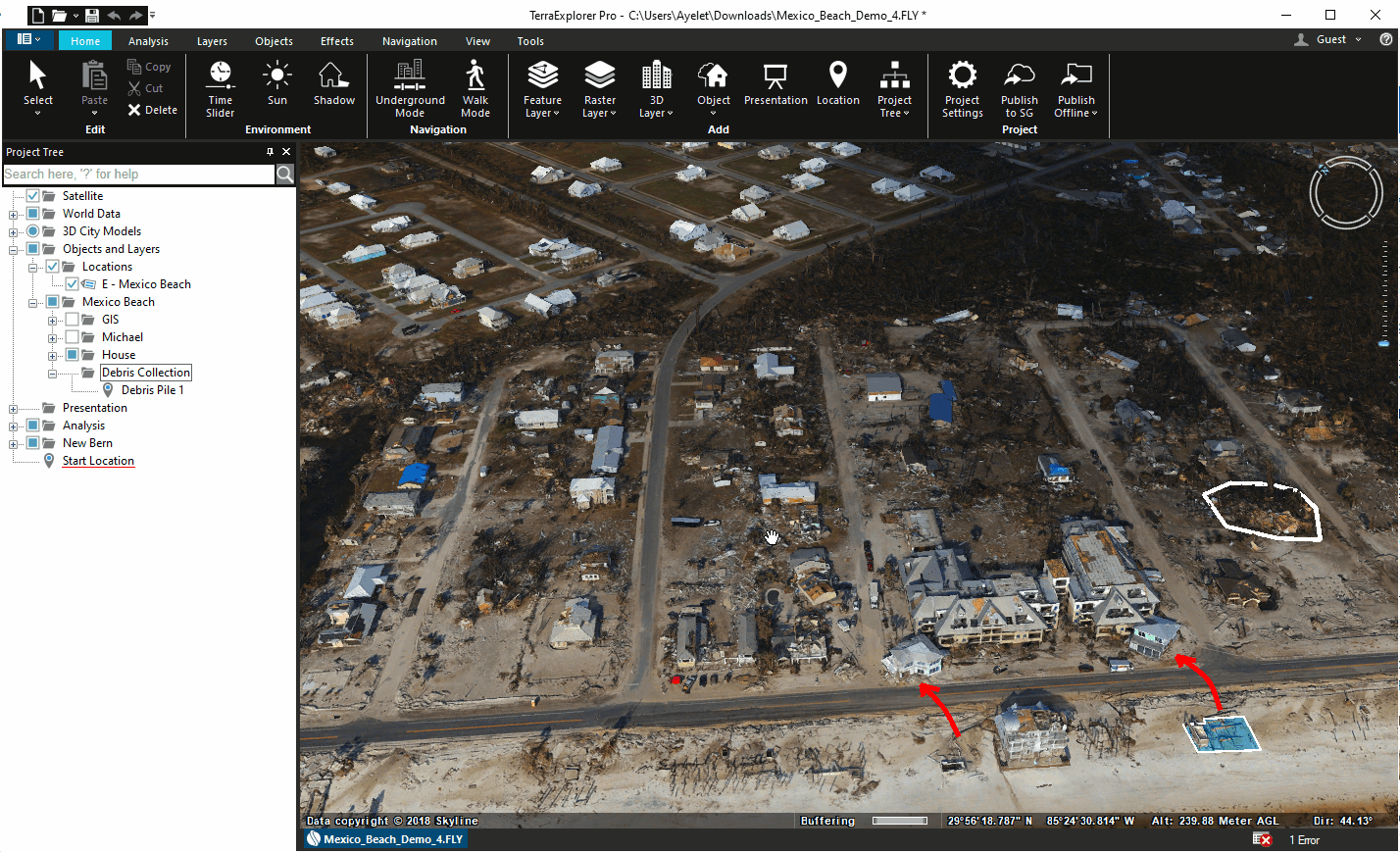Enable the Shadow effect
The height and width of the screenshot is (853, 1400).
click(333, 82)
